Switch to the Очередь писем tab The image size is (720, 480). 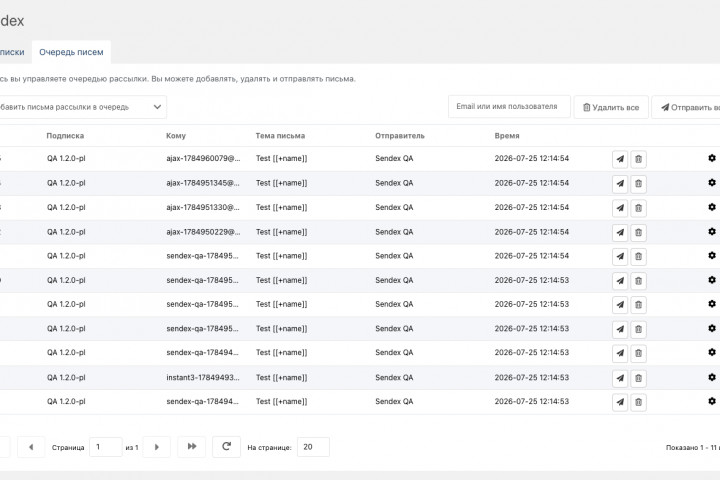click(71, 52)
